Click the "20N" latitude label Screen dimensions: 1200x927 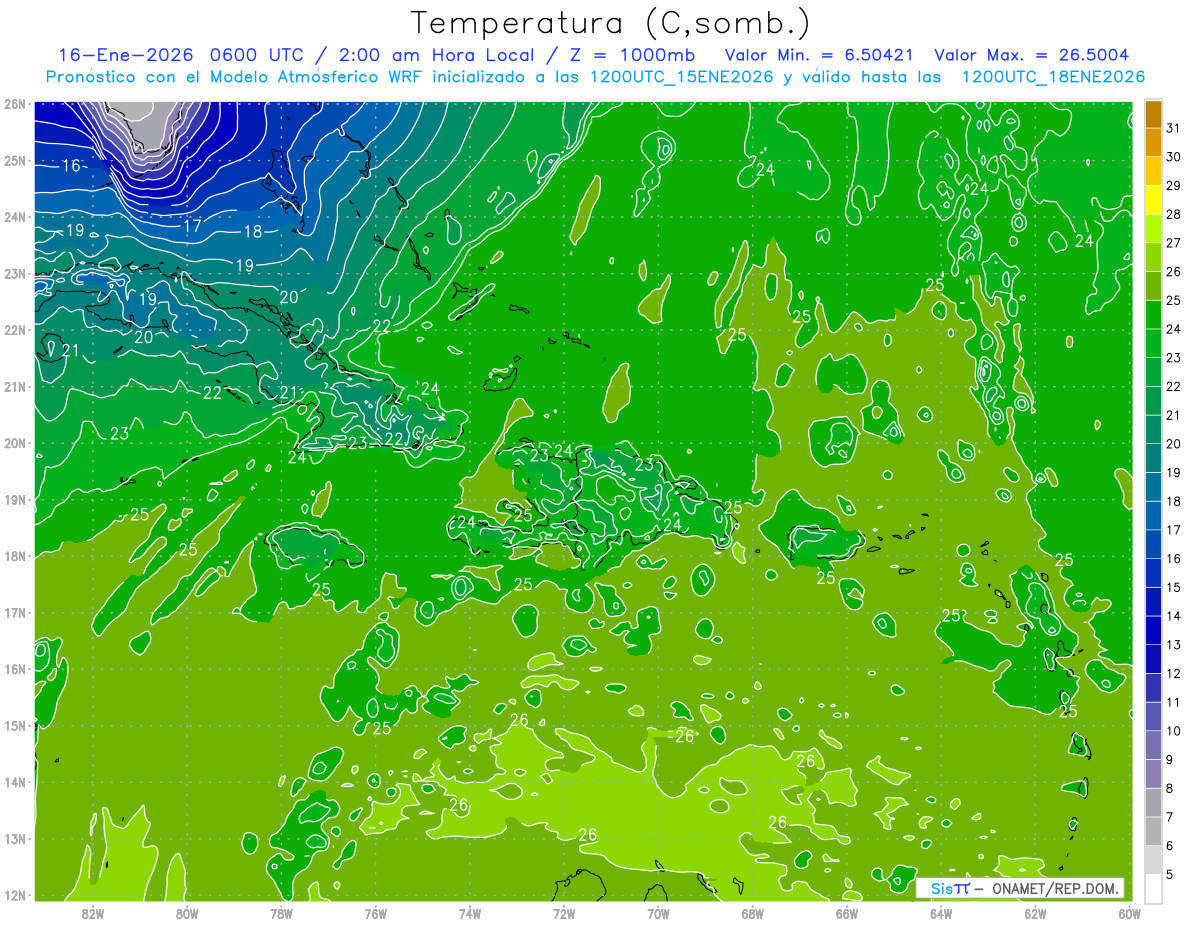(14, 443)
